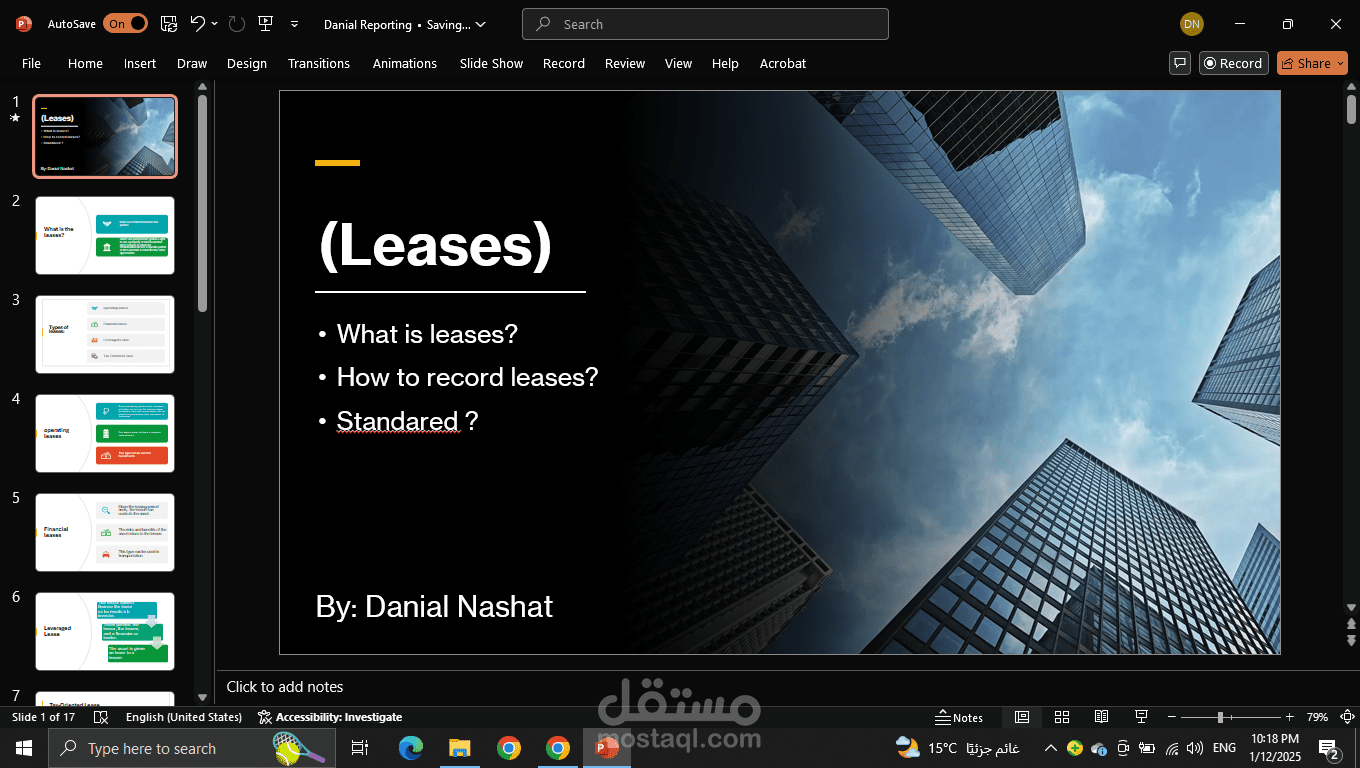Click the 'What is leases?' bullet
Viewport: 1360px width, 768px height.
427,334
